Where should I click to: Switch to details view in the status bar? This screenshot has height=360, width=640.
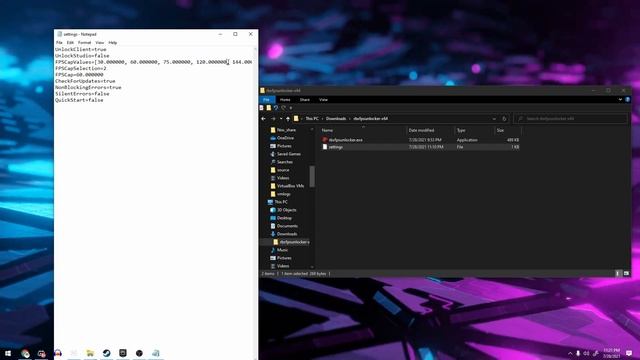pyautogui.click(x=618, y=273)
